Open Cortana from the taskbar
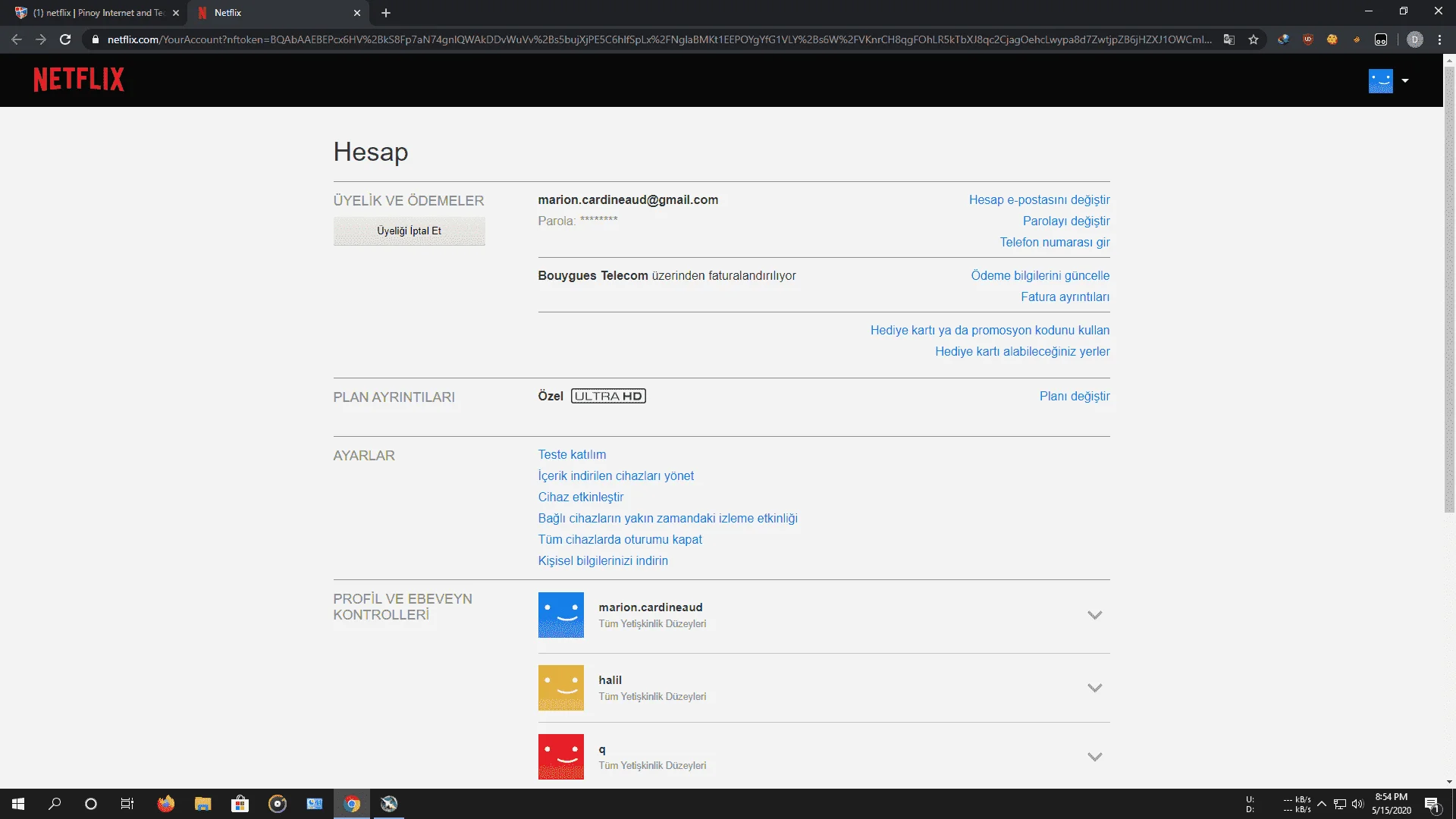 coord(91,804)
